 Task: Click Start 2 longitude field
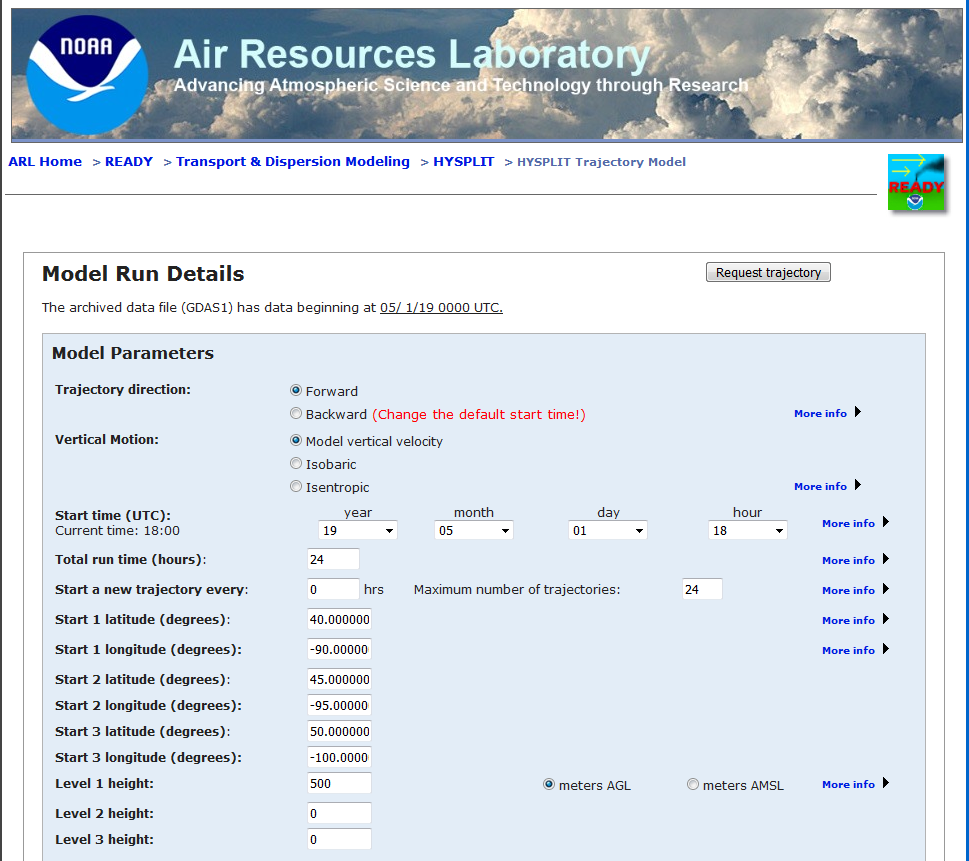339,705
